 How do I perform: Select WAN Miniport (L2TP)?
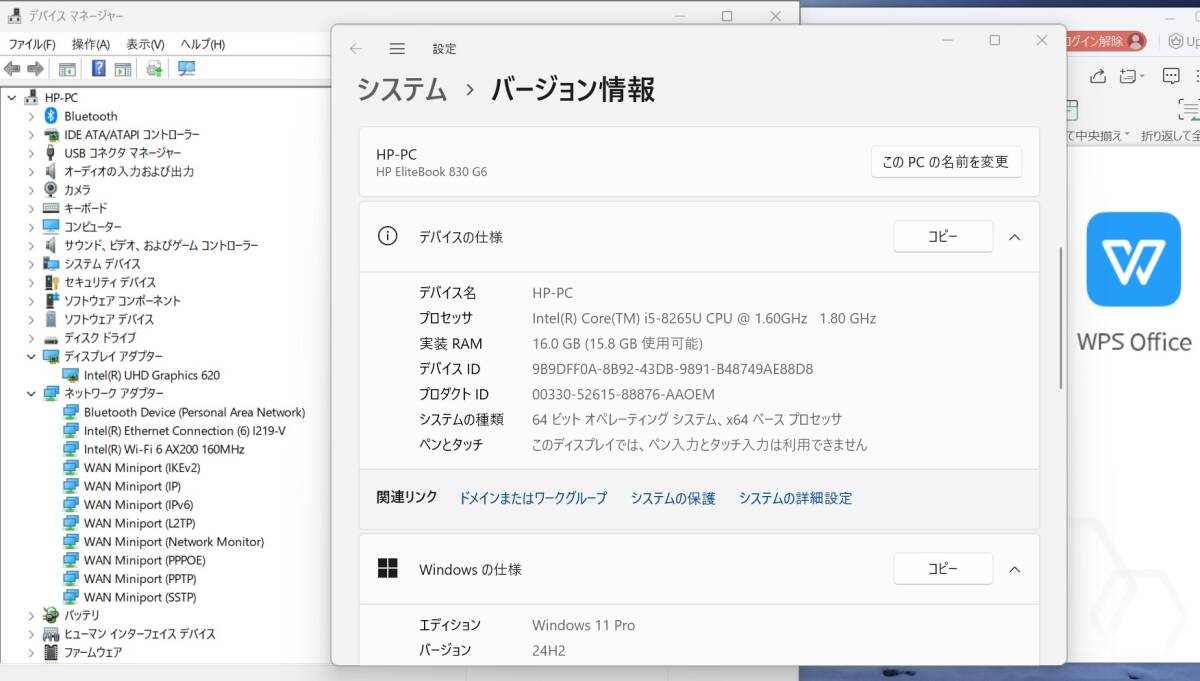(139, 523)
